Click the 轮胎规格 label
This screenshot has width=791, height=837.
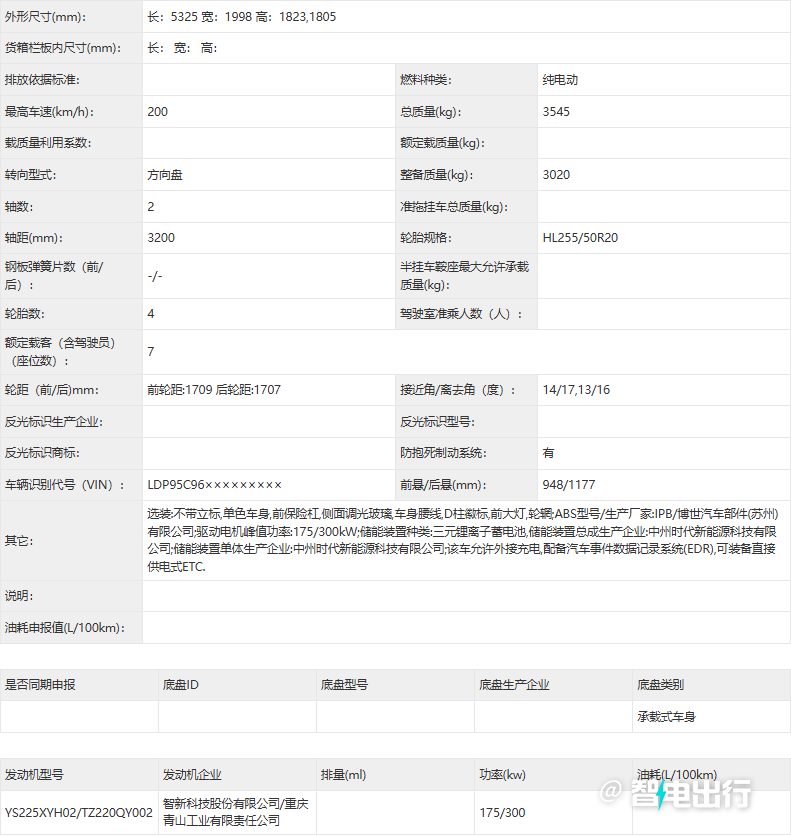(x=426, y=238)
